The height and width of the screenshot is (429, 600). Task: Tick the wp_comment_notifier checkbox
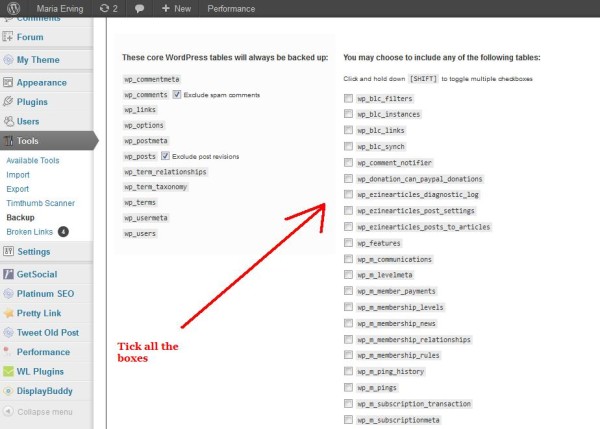click(348, 162)
